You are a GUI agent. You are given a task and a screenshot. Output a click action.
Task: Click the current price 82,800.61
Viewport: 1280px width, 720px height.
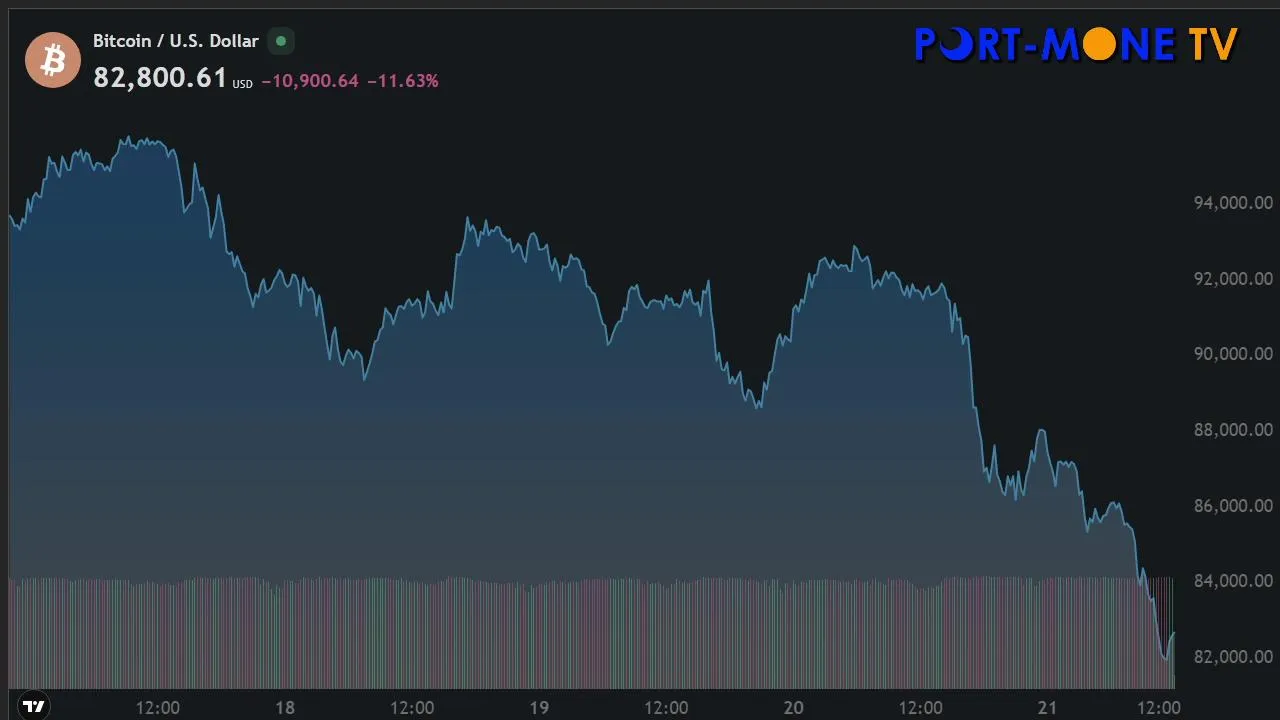160,78
